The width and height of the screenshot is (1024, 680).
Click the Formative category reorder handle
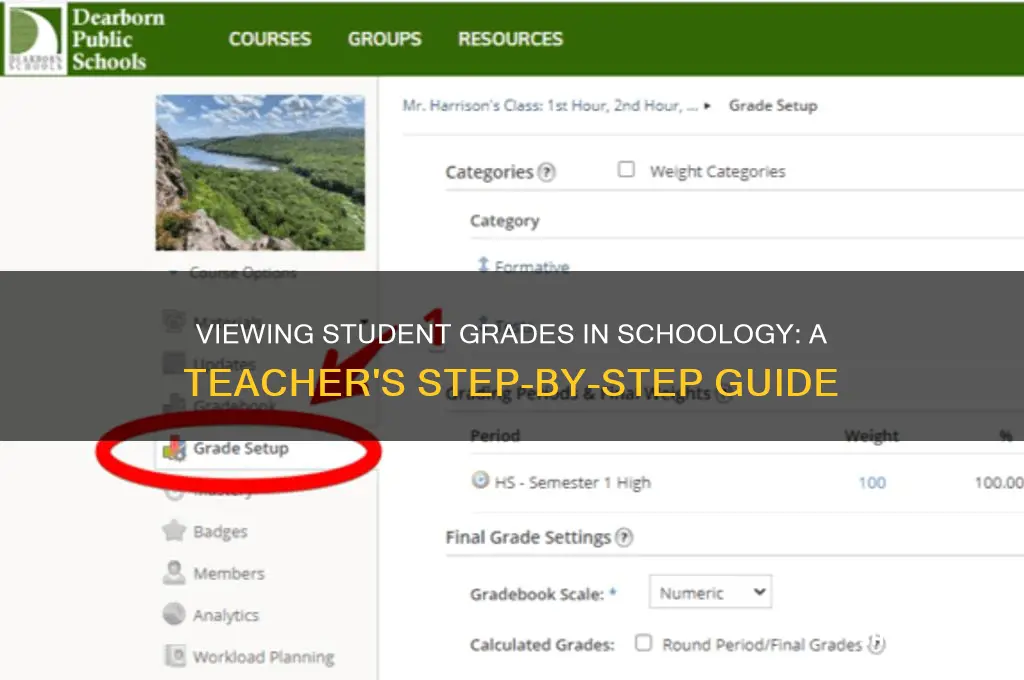pyautogui.click(x=483, y=264)
